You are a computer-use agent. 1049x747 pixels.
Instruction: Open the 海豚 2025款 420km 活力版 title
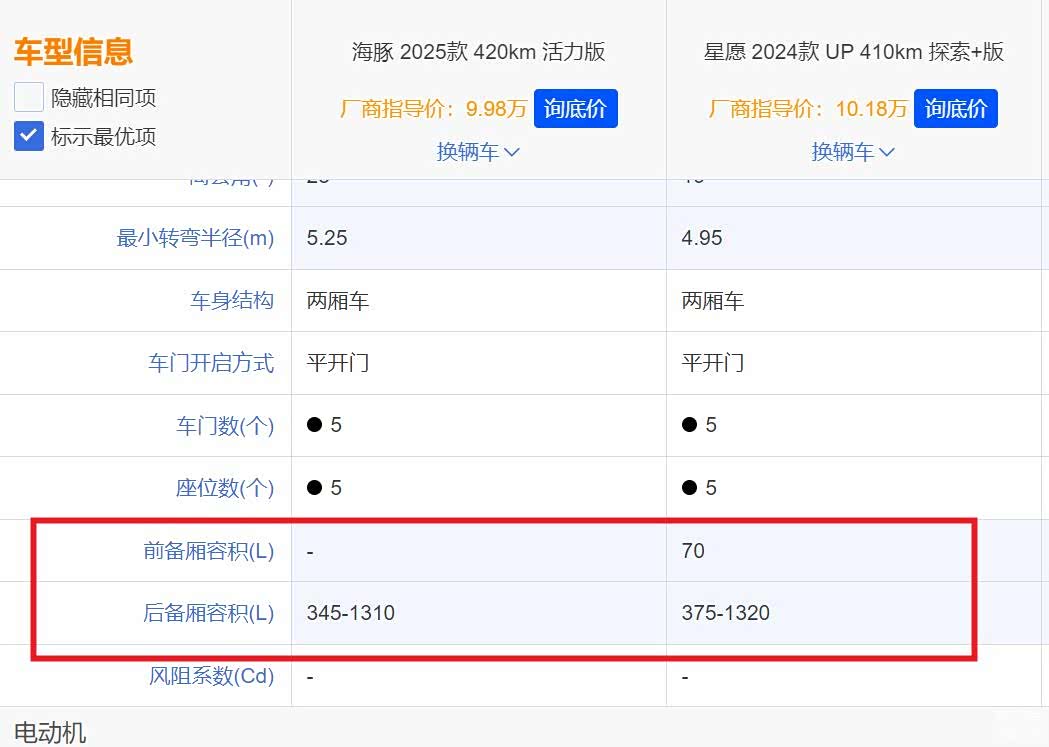tap(478, 52)
